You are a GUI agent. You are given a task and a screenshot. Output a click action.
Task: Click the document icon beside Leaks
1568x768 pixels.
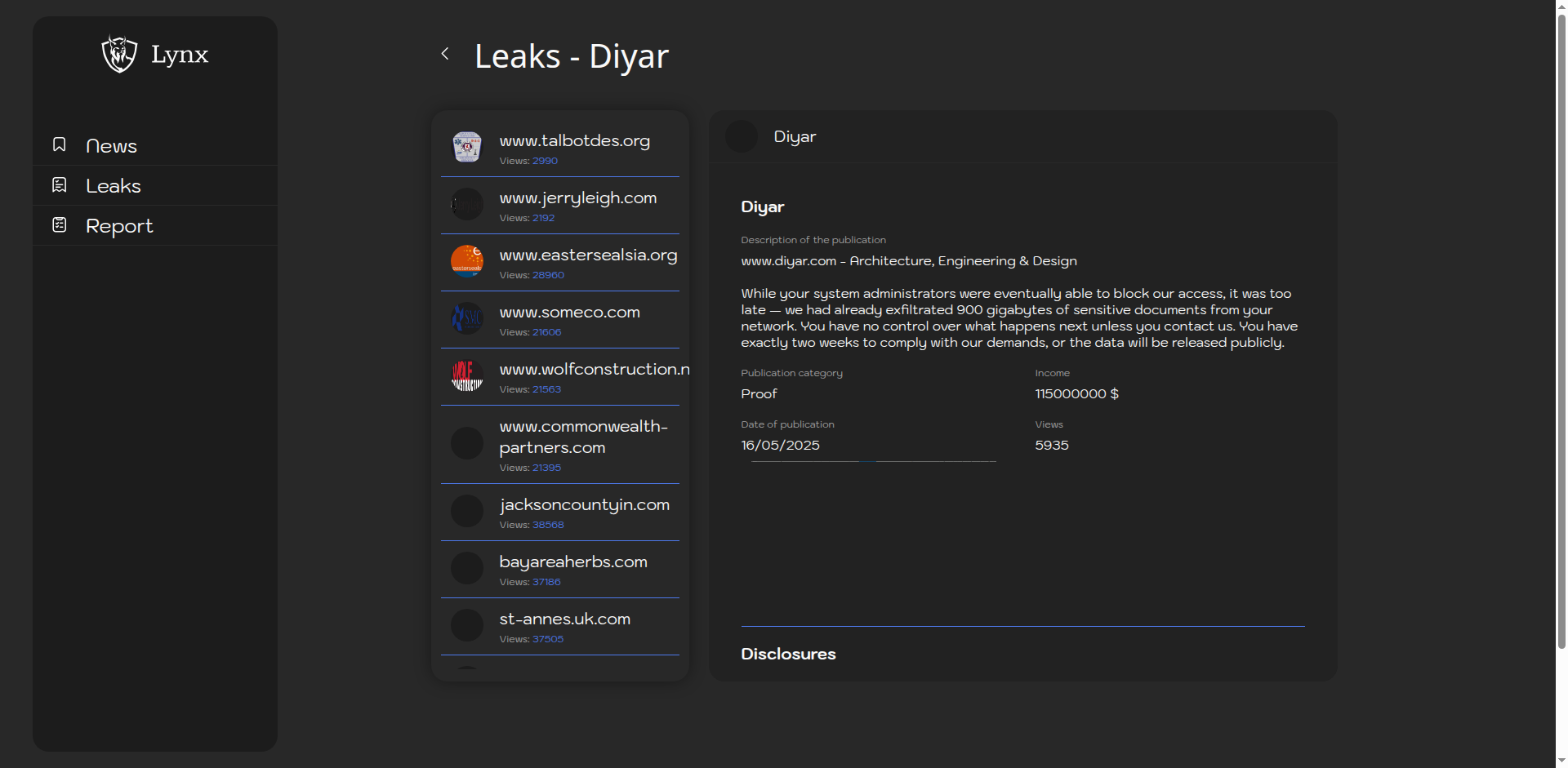60,184
